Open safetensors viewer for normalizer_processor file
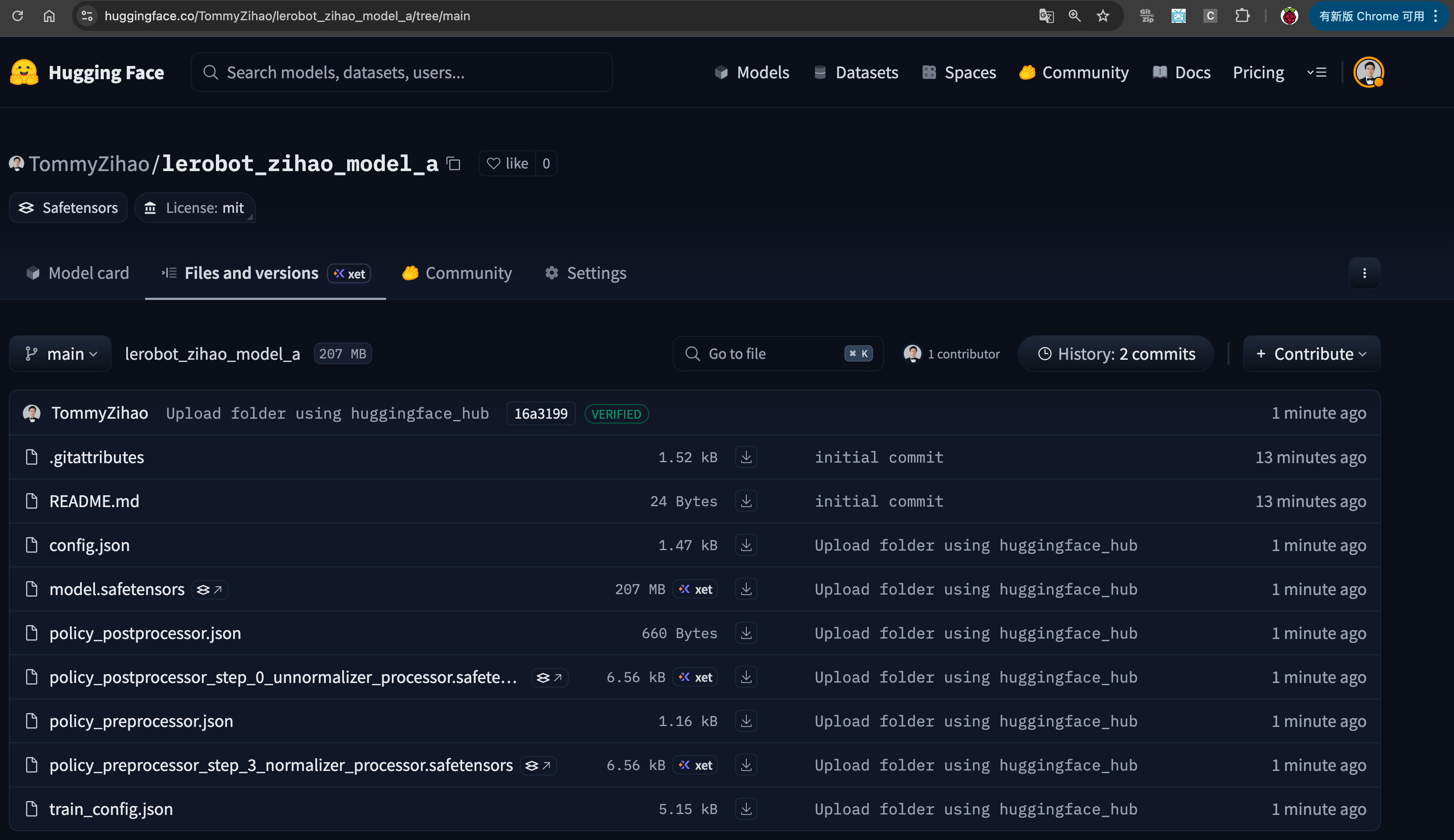This screenshot has width=1454, height=840. click(x=538, y=766)
